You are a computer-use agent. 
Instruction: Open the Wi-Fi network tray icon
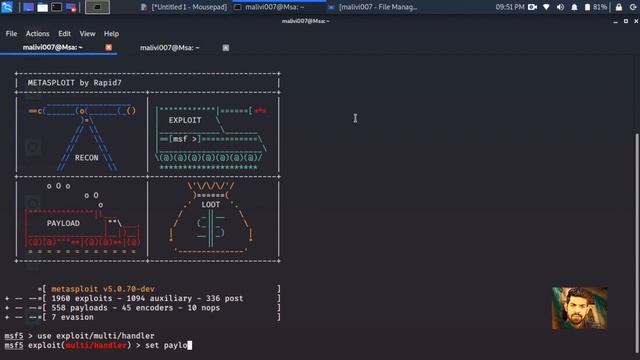coord(546,7)
